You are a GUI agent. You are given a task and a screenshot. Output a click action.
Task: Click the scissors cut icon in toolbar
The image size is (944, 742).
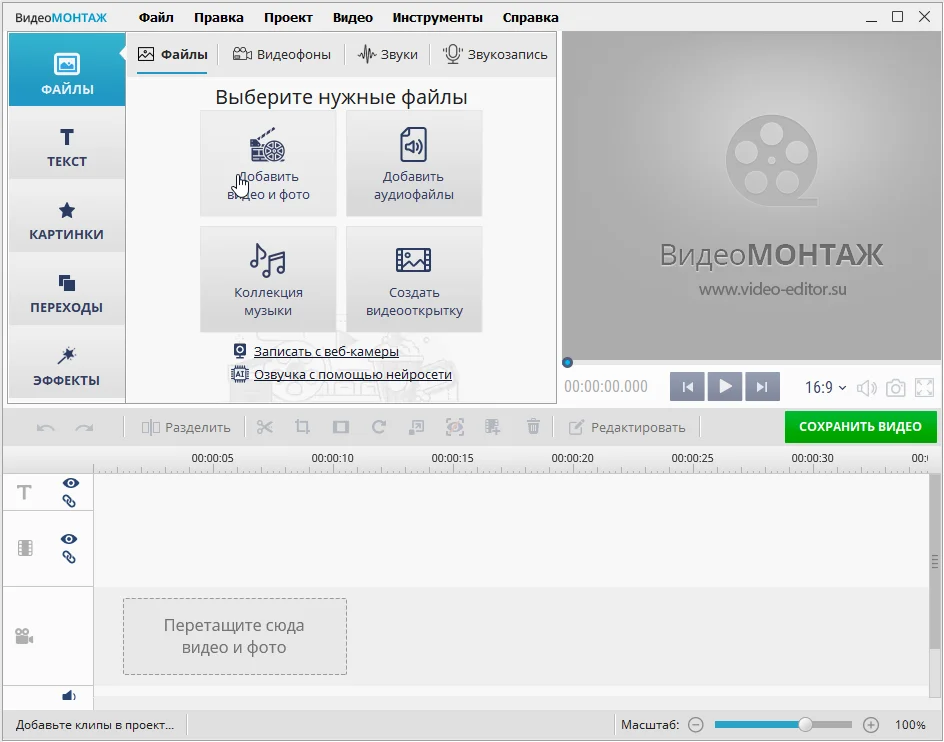point(265,427)
